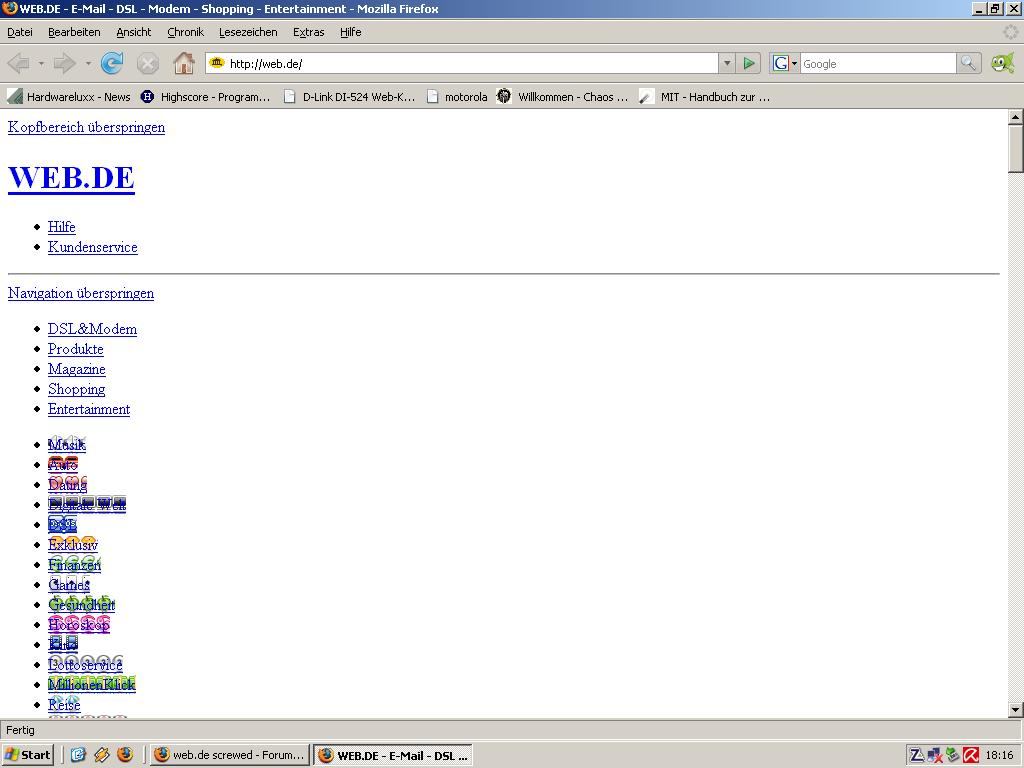Open the MIT - Handbuch zur bookmark
The height and width of the screenshot is (768, 1024).
pyautogui.click(x=705, y=97)
